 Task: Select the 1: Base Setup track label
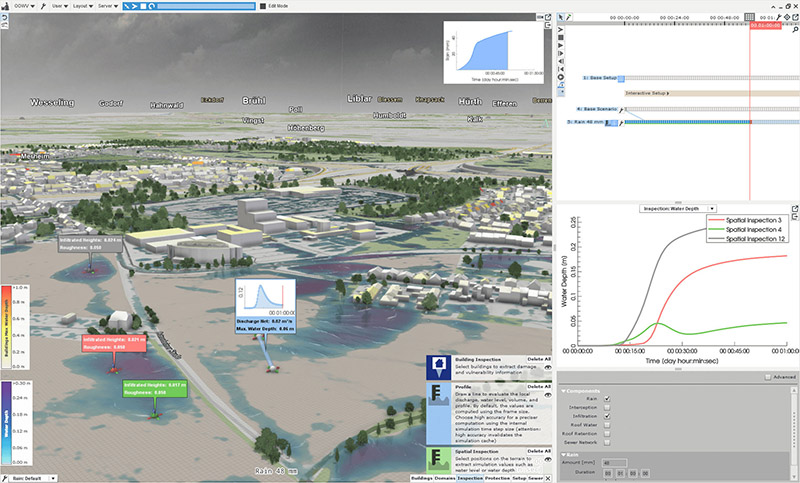coord(599,78)
